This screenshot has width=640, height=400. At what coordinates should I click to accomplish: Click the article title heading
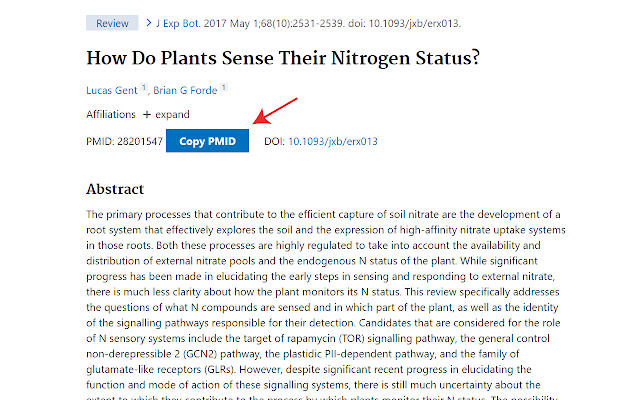[x=282, y=58]
